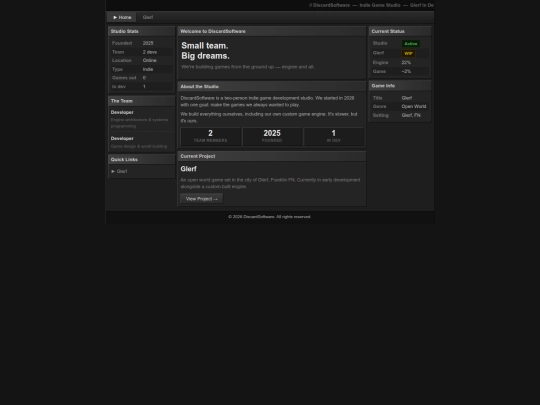Click the "We build everything ourselves" paragraph

(269, 117)
